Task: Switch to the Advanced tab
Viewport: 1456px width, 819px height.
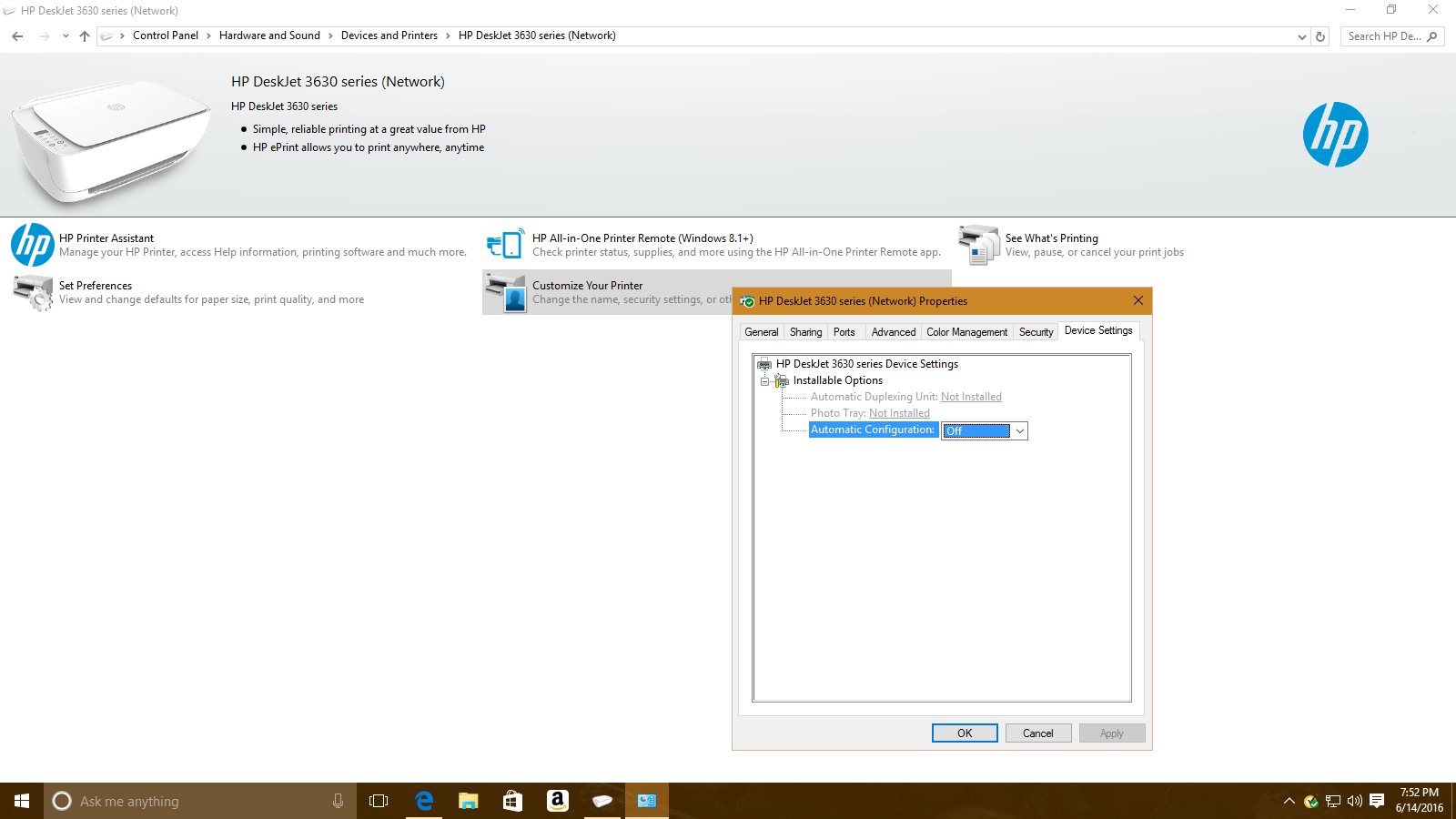Action: pyautogui.click(x=893, y=332)
